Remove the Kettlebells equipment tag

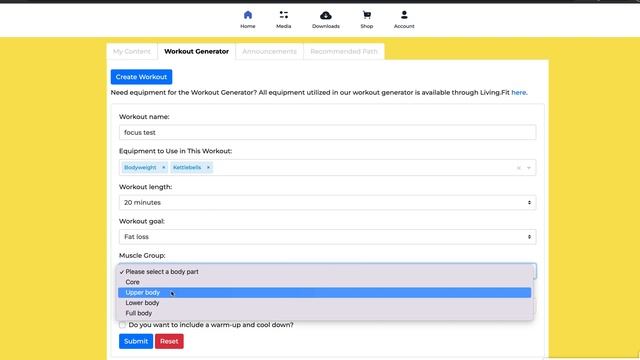(208, 167)
